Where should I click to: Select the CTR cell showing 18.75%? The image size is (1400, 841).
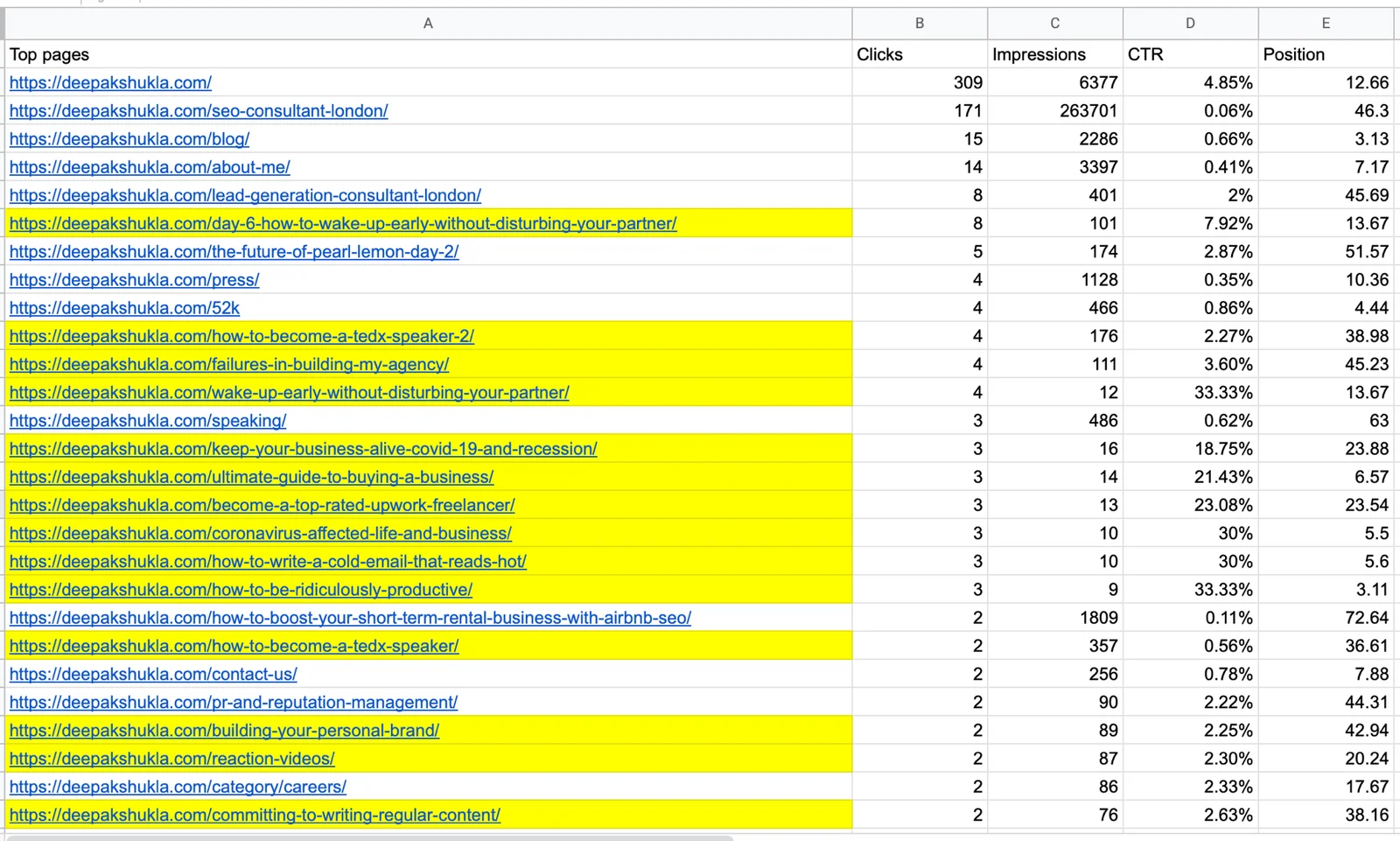(x=1190, y=449)
